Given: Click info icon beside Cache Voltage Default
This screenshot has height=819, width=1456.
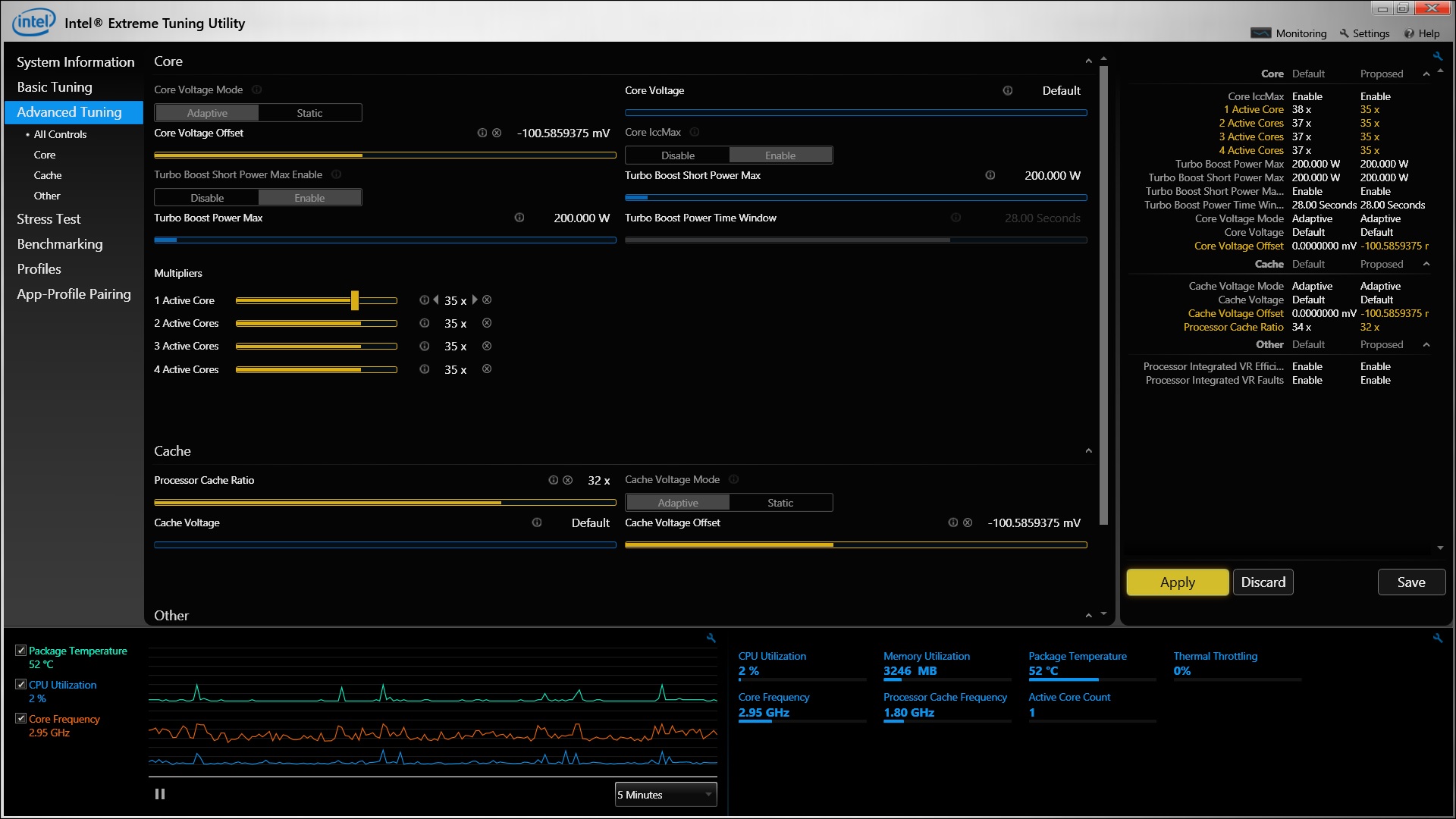Looking at the screenshot, I should 536,522.
